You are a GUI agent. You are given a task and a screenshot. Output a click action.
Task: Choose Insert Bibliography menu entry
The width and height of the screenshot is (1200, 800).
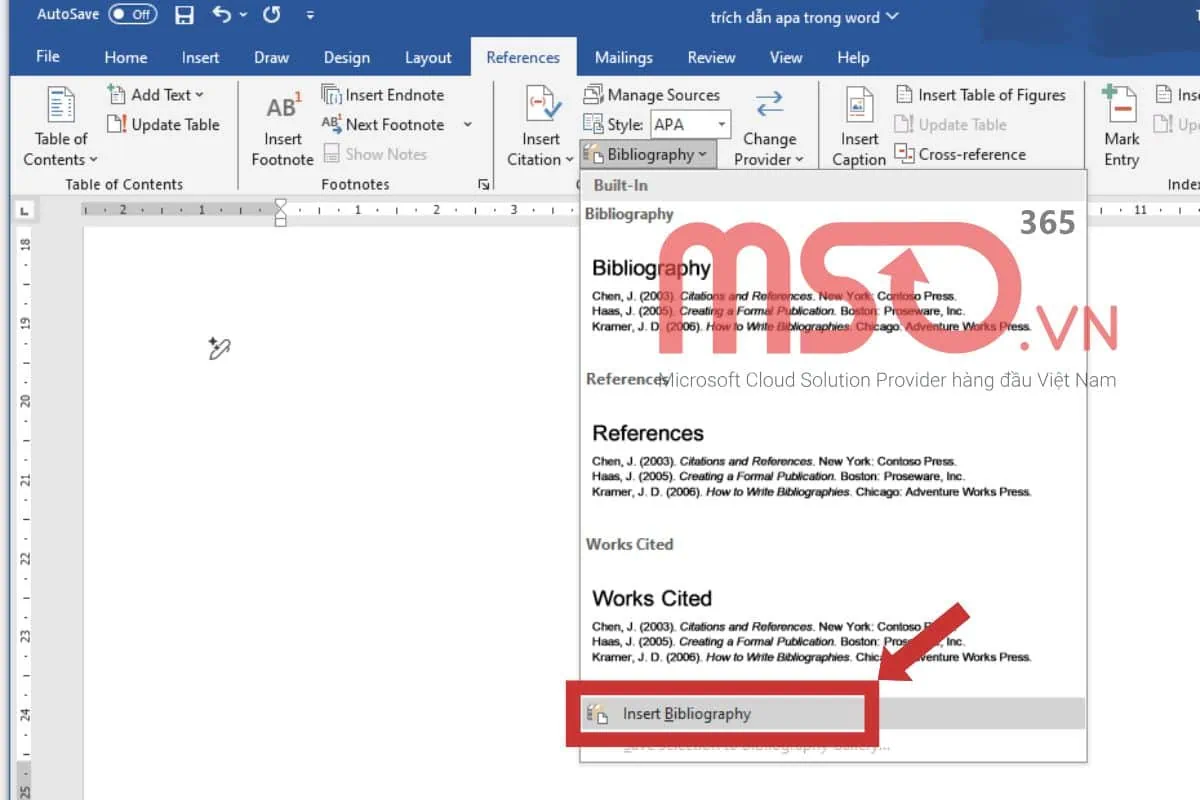[x=686, y=713]
